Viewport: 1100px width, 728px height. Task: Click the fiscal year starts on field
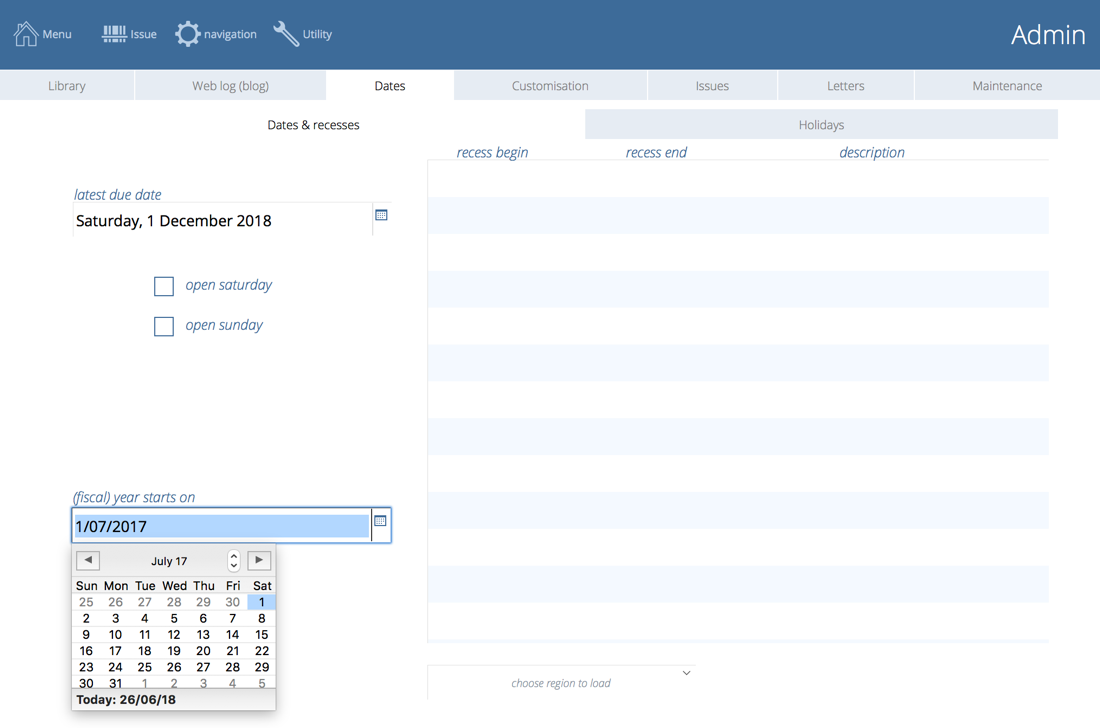click(220, 526)
